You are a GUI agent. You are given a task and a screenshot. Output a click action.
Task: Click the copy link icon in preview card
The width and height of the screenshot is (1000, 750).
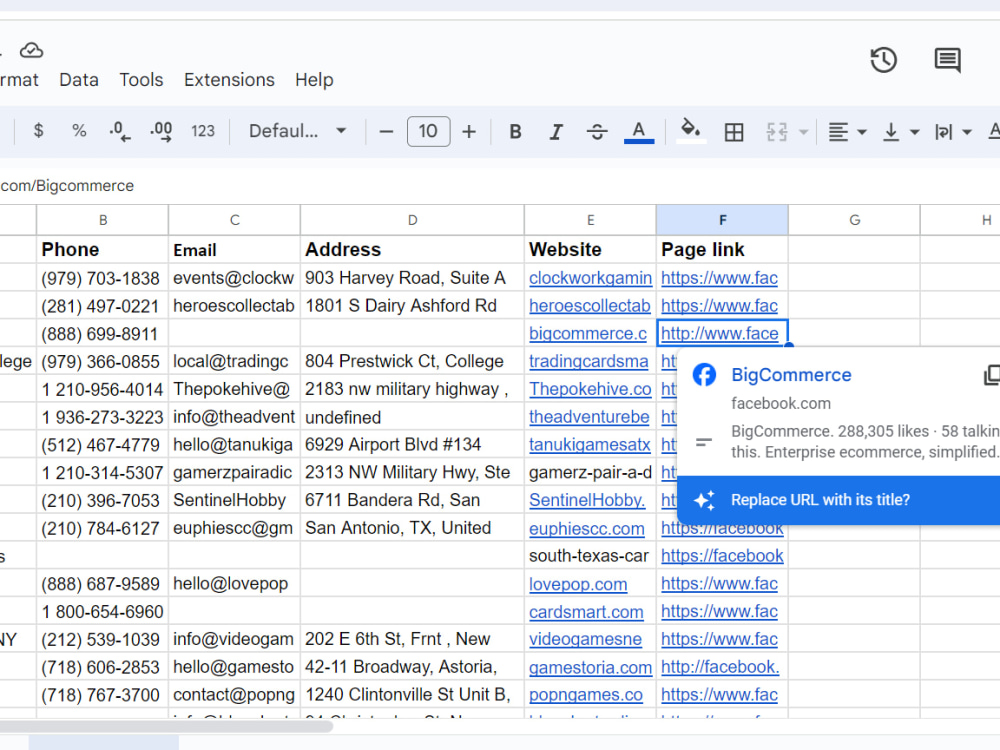(x=992, y=375)
